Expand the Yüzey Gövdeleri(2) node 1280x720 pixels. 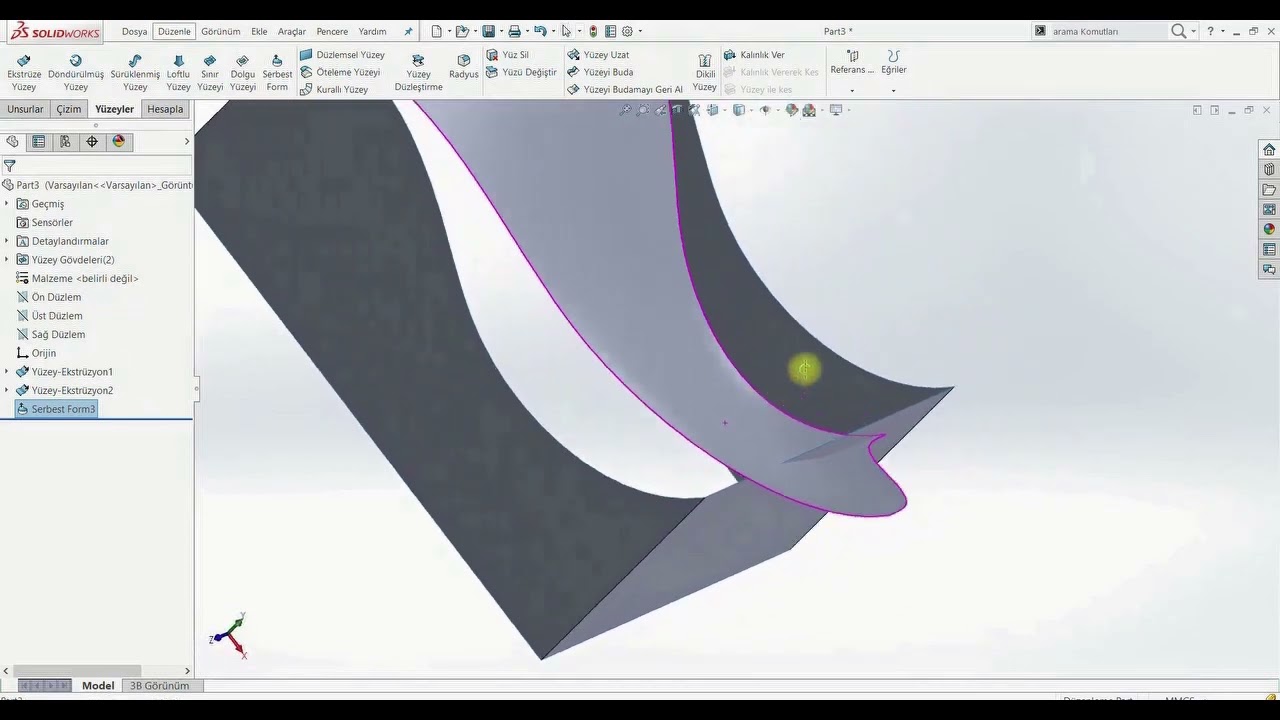(x=6, y=260)
